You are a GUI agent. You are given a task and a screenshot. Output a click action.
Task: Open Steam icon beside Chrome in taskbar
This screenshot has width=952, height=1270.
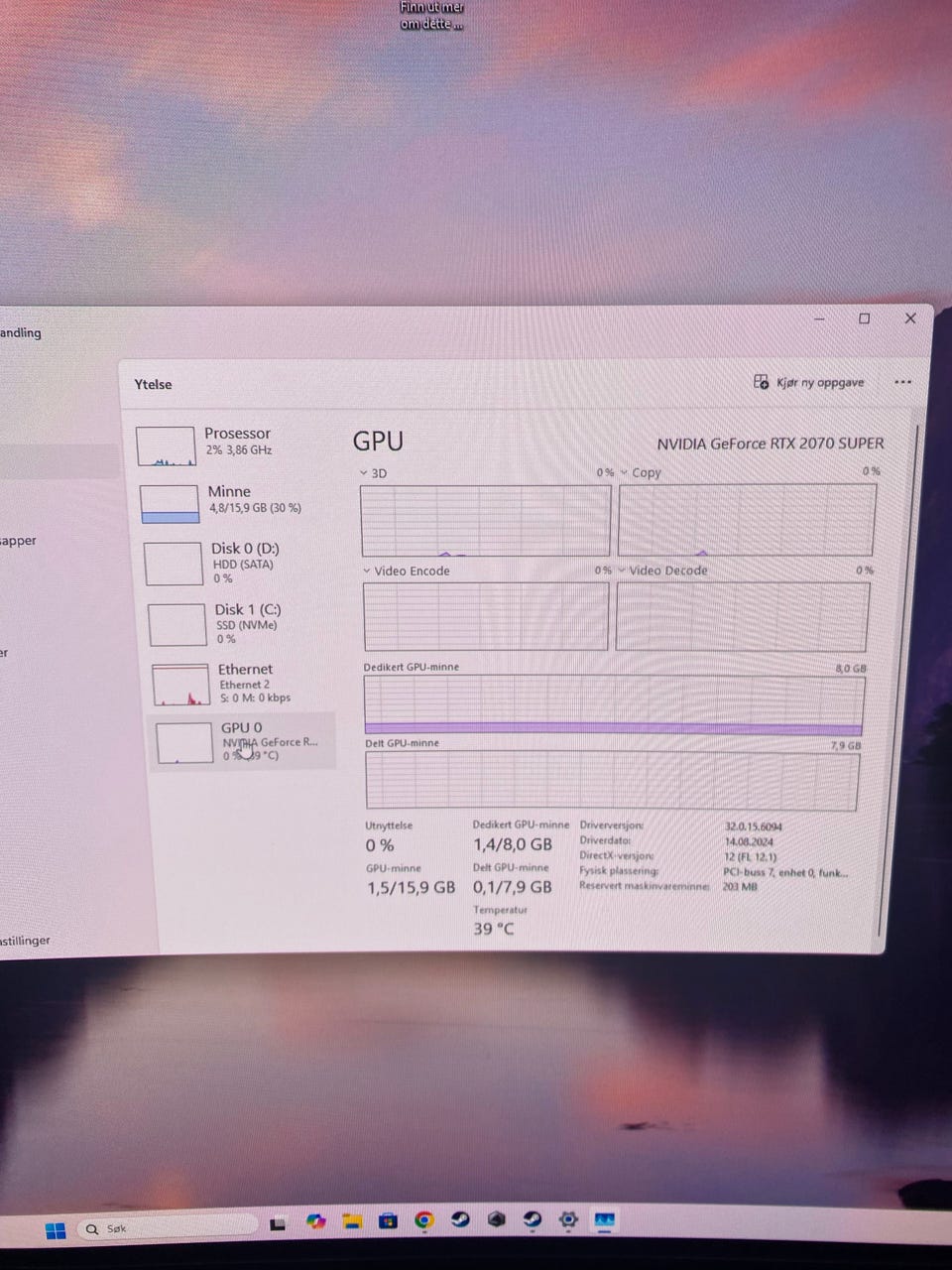pos(460,1219)
